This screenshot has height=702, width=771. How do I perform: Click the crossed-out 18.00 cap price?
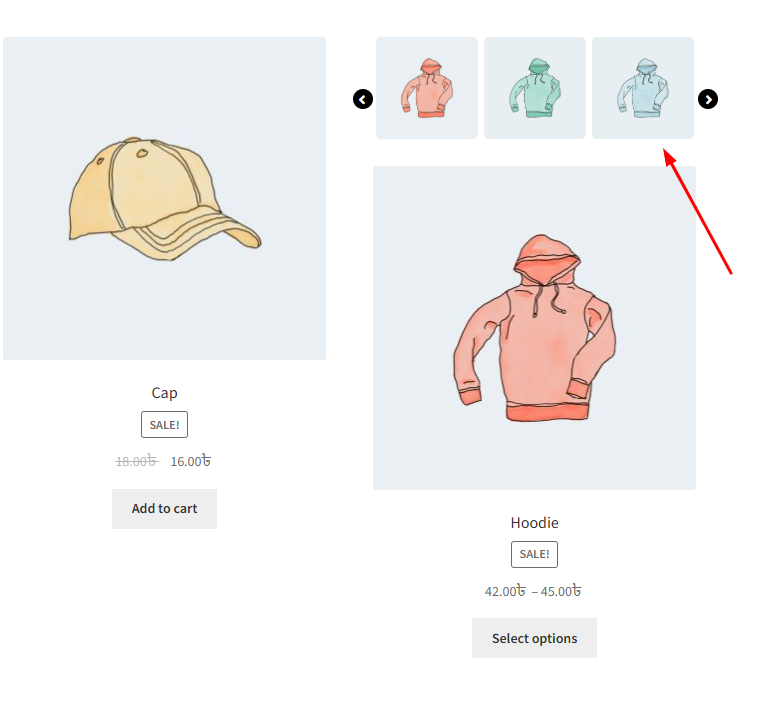click(136, 461)
